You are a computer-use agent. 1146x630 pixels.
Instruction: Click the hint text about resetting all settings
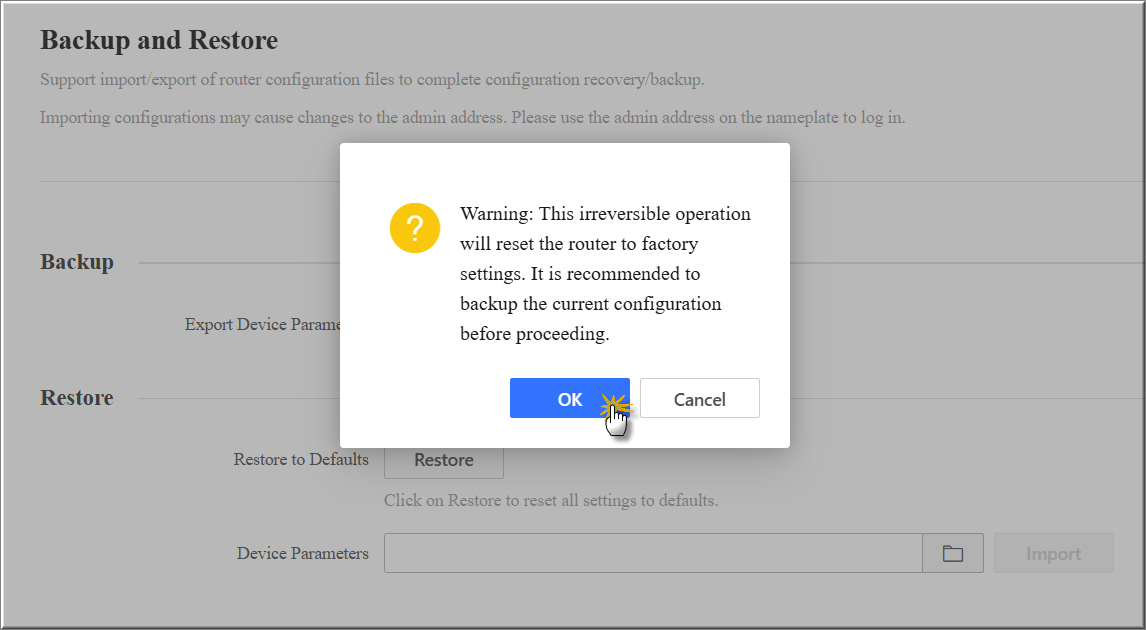point(550,500)
